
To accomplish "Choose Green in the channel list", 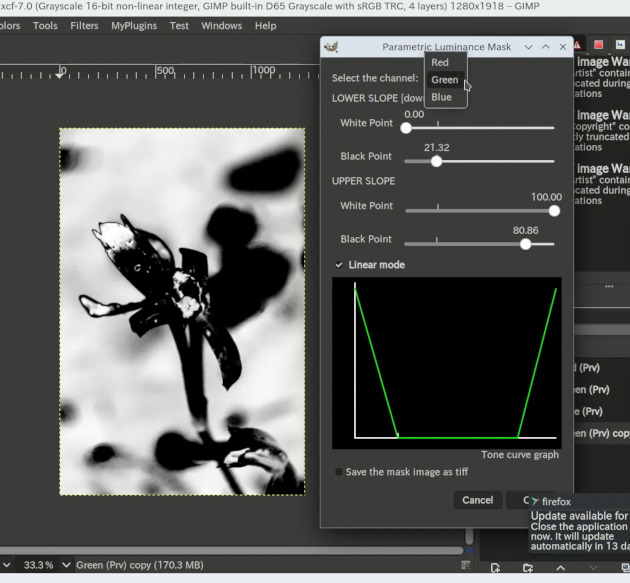I will pos(444,80).
